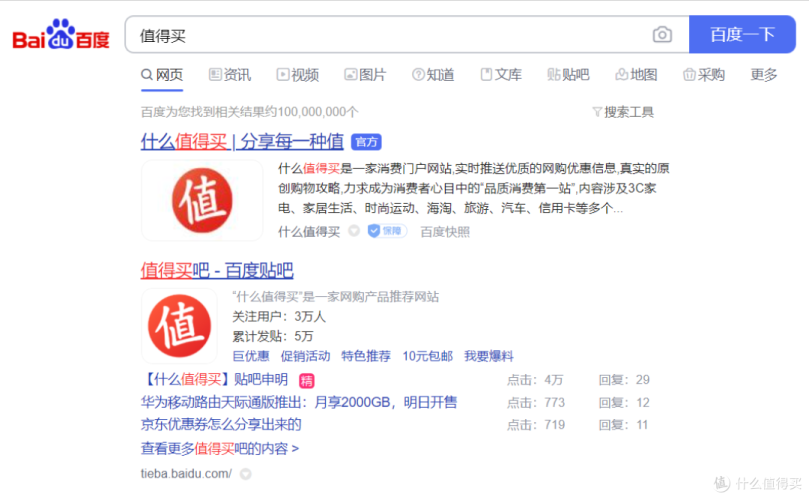Select the 网页 tab
This screenshot has width=809, height=500.
click(162, 75)
